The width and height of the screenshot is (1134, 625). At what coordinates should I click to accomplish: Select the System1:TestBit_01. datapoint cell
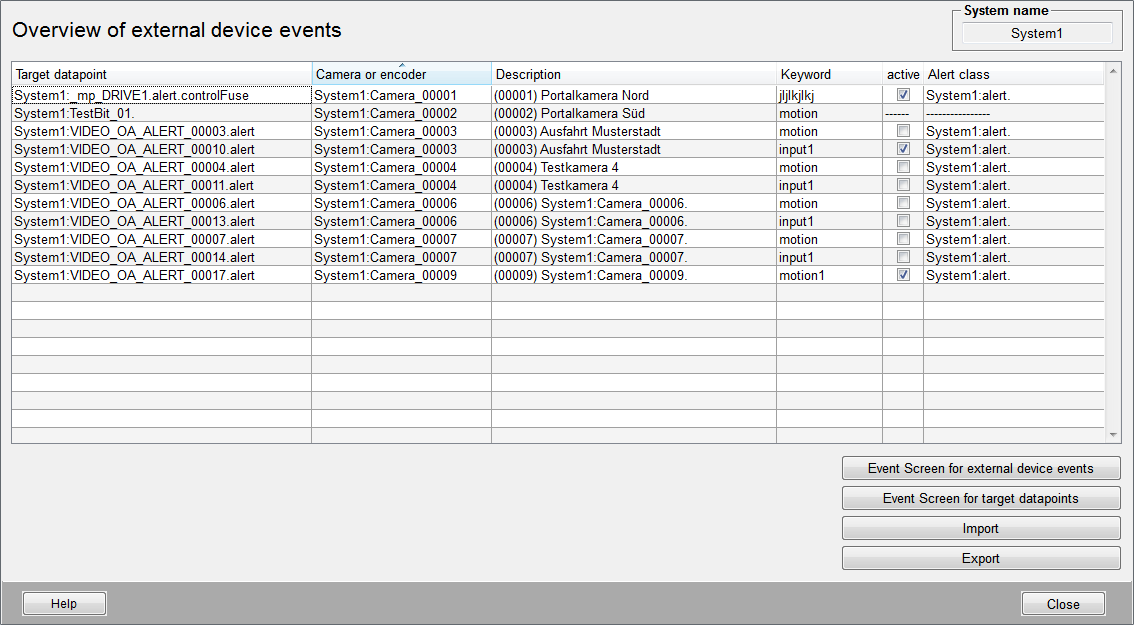click(x=161, y=113)
